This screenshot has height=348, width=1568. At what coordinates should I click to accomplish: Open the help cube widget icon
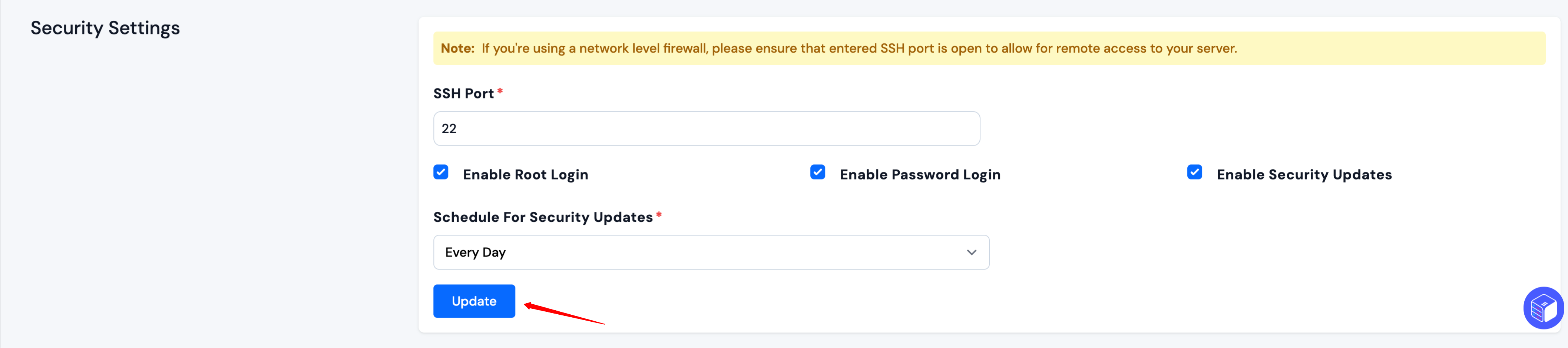pos(1544,308)
